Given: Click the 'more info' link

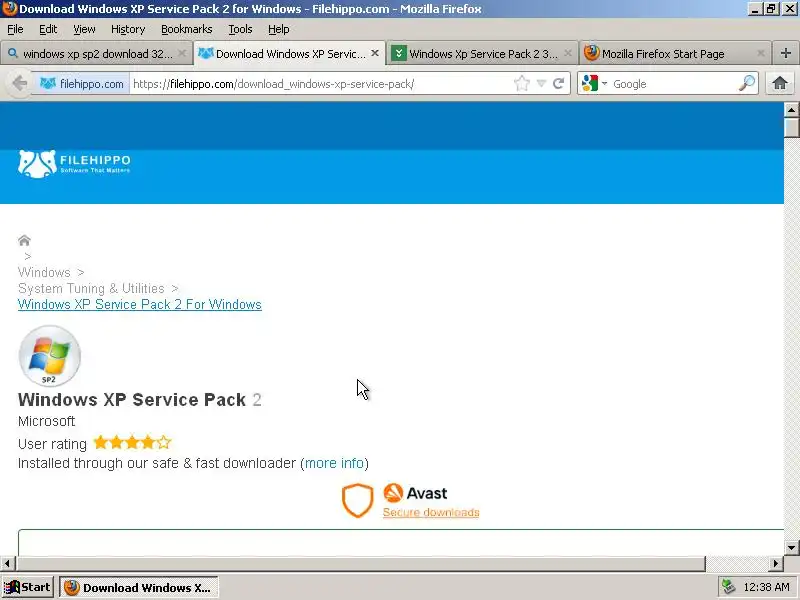Looking at the screenshot, I should point(334,463).
